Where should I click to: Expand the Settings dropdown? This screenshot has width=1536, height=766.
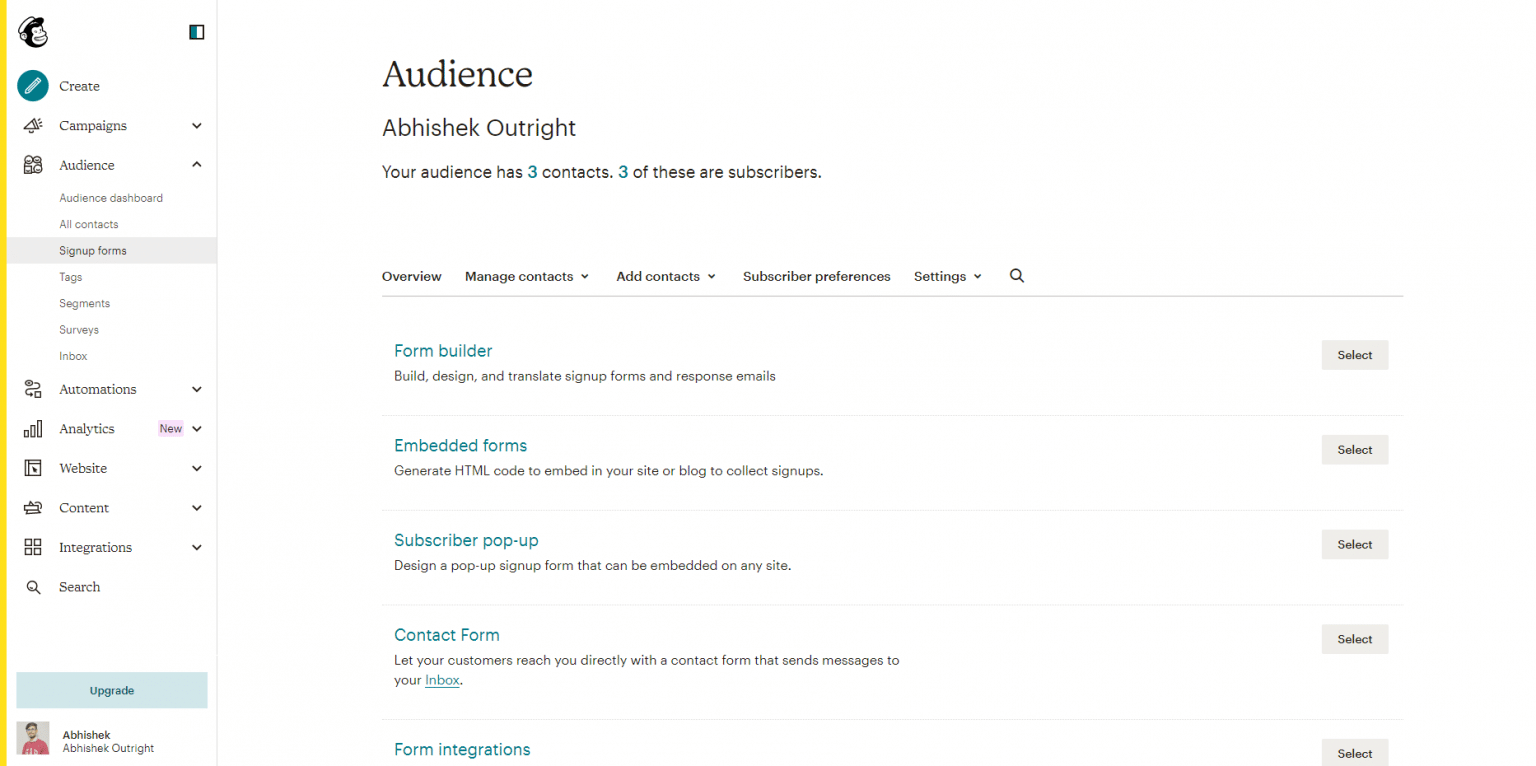[947, 276]
